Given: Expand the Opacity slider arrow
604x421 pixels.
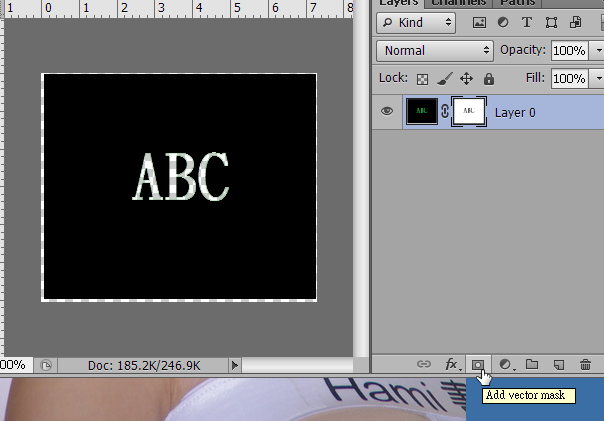Looking at the screenshot, I should click(x=596, y=50).
